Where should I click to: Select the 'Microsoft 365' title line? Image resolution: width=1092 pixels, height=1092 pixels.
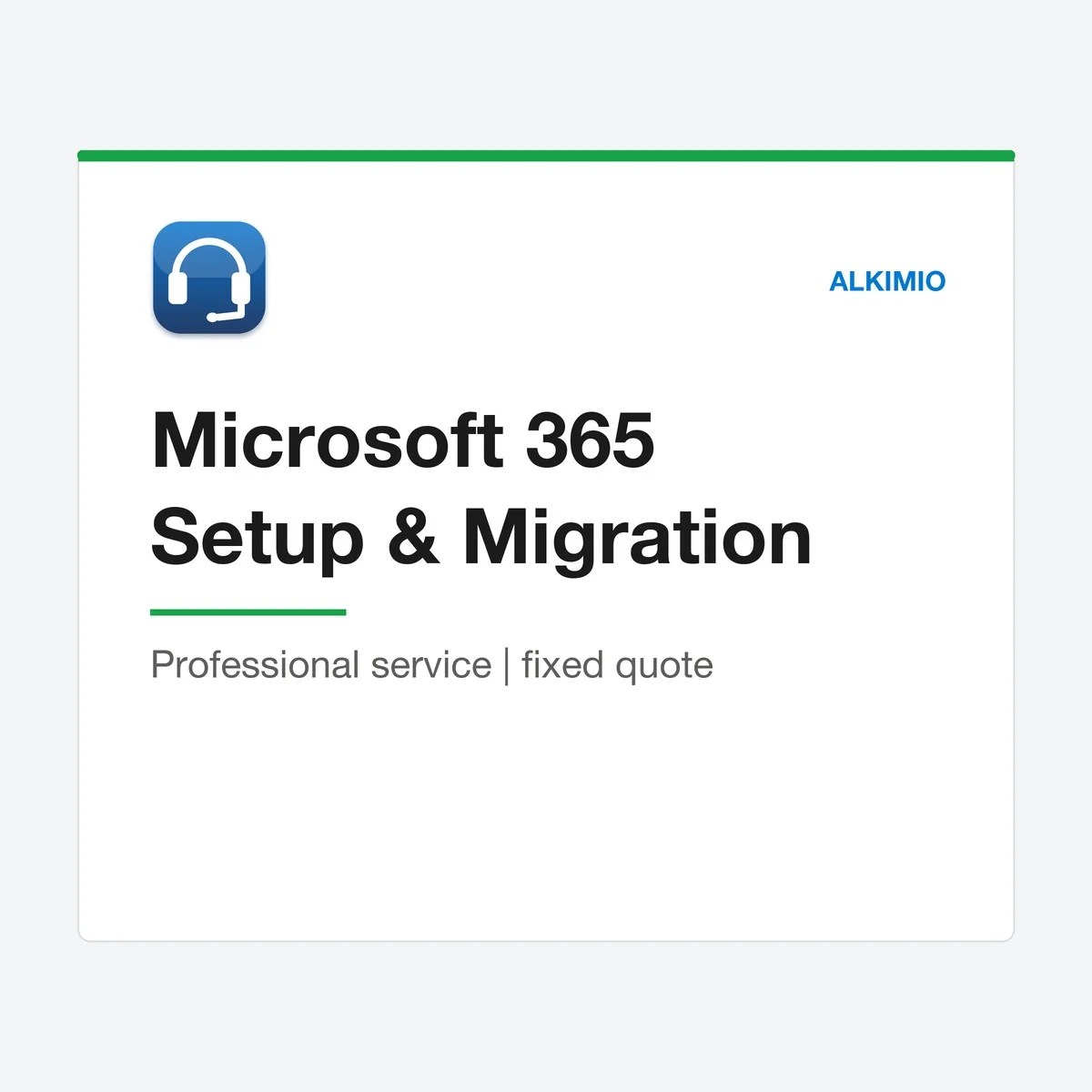click(403, 441)
